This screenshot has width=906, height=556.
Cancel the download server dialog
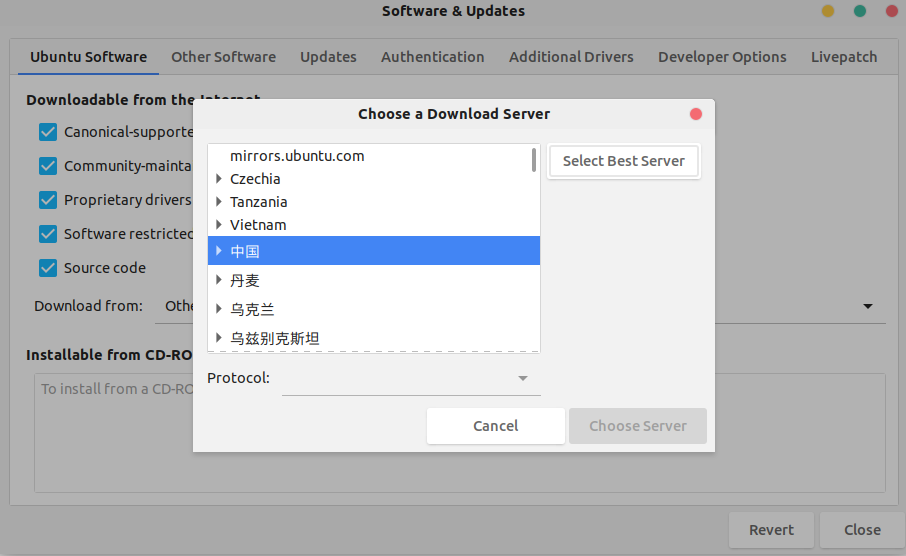click(x=496, y=426)
